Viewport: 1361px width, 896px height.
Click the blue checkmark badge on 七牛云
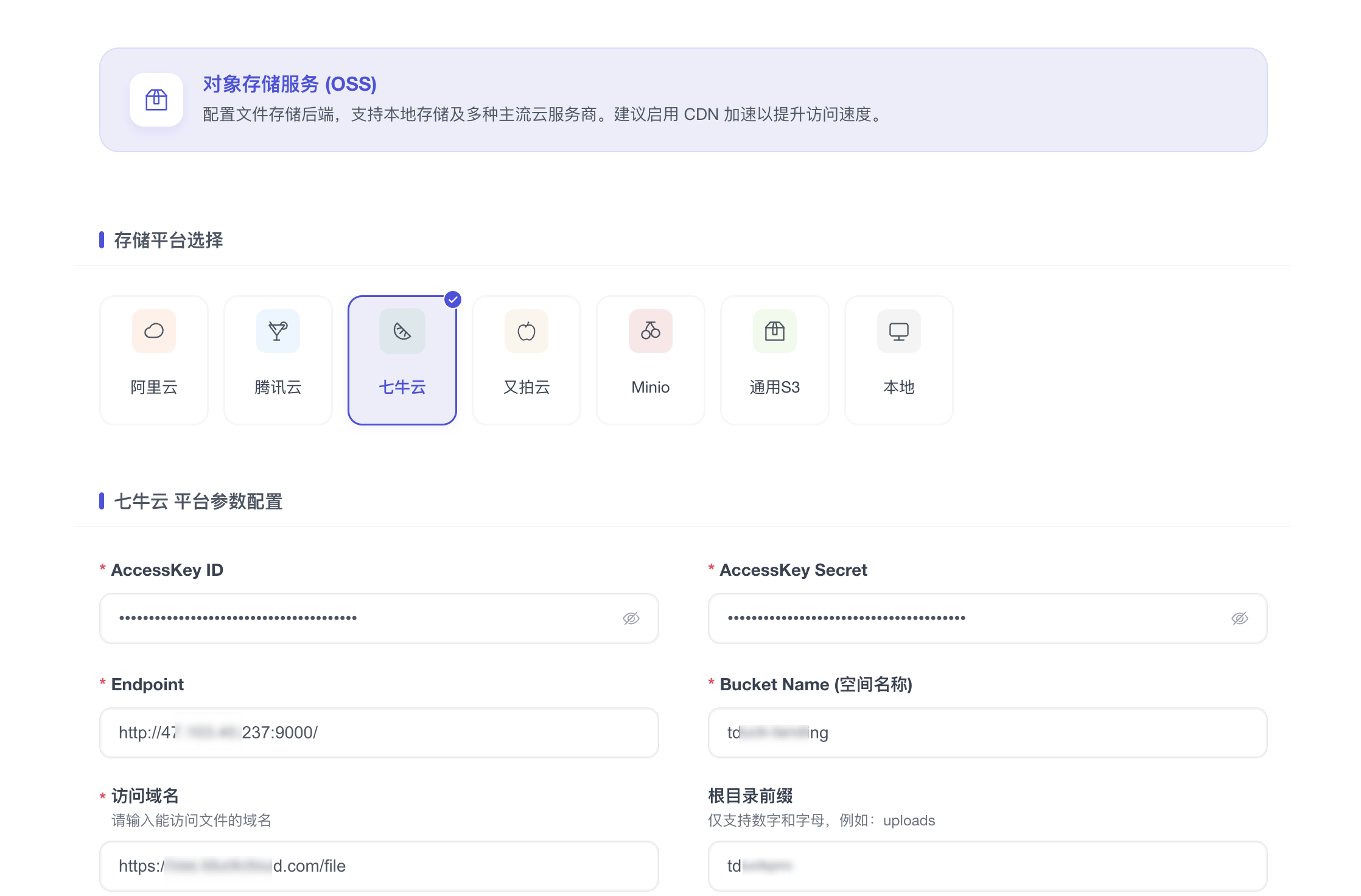[453, 299]
